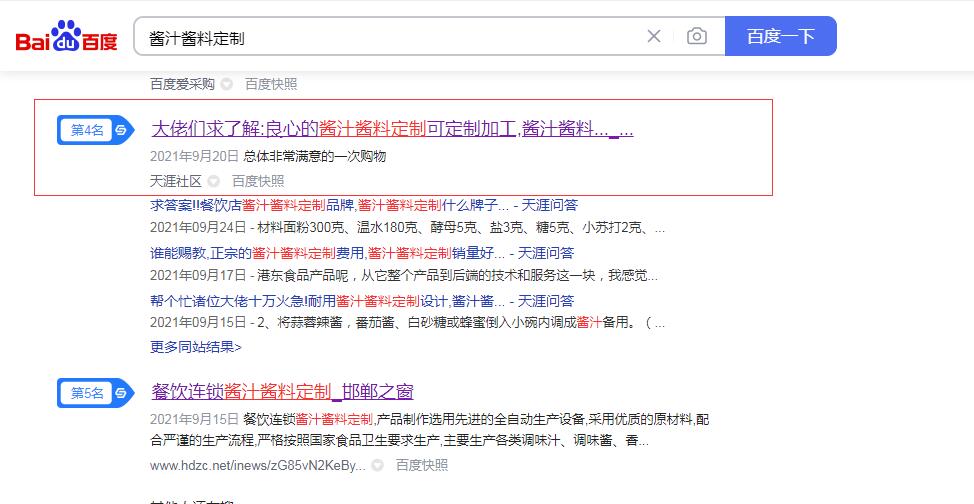
Task: Open the 百度快照 link beside the hdzc.net URL
Action: tap(422, 465)
